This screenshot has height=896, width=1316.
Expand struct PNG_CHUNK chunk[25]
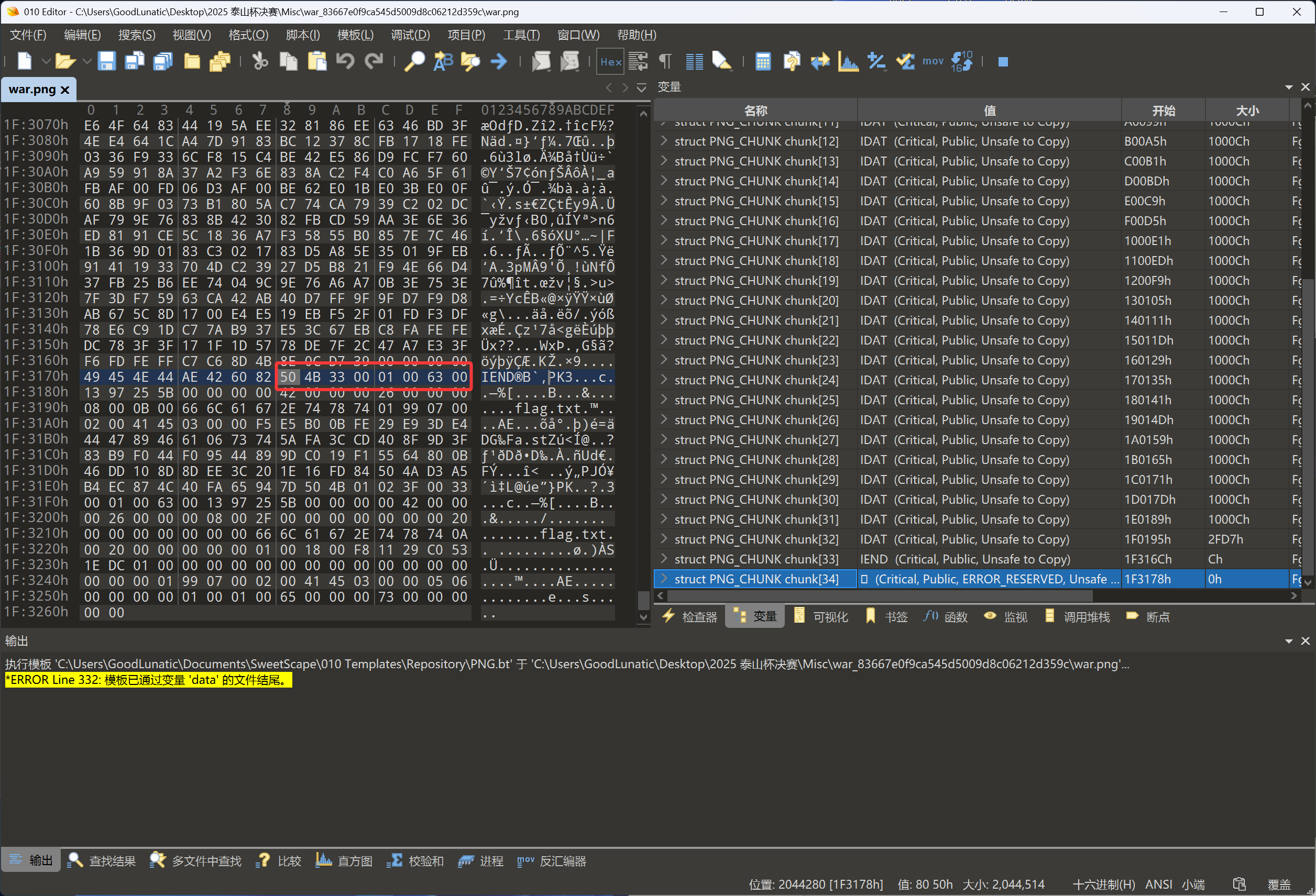664,400
